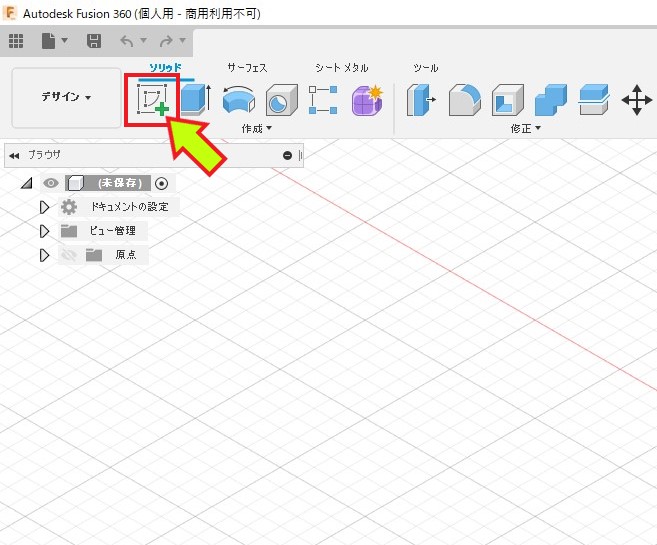Select the Combine tool
This screenshot has width=657, height=545.
coord(551,100)
